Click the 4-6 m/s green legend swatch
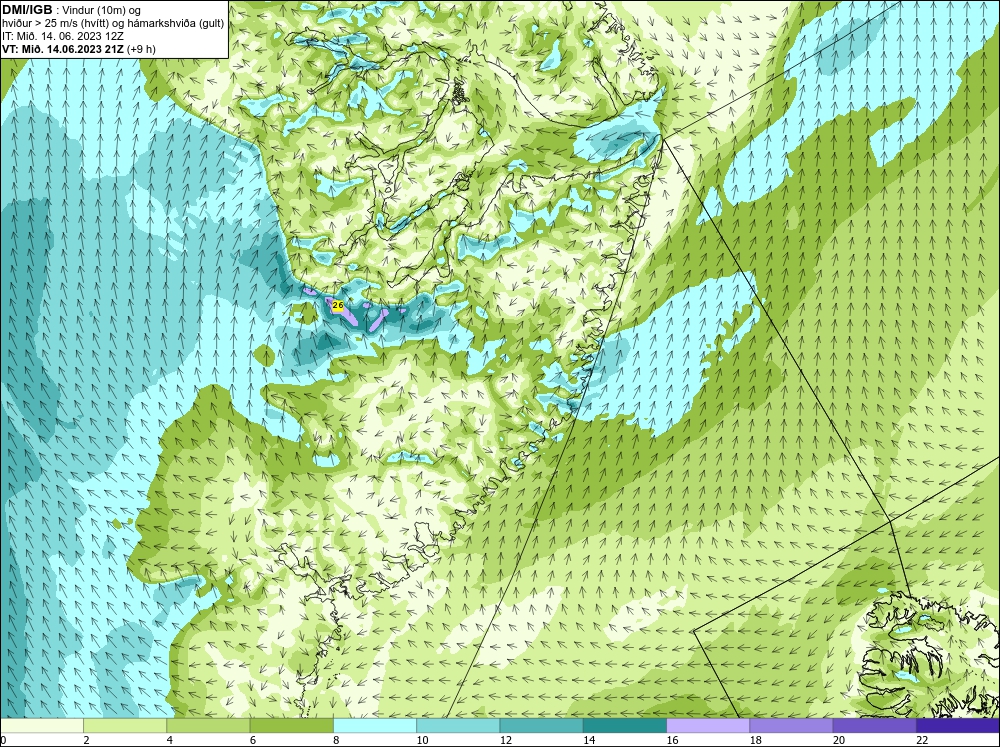Image resolution: width=1000 pixels, height=747 pixels. [208, 725]
